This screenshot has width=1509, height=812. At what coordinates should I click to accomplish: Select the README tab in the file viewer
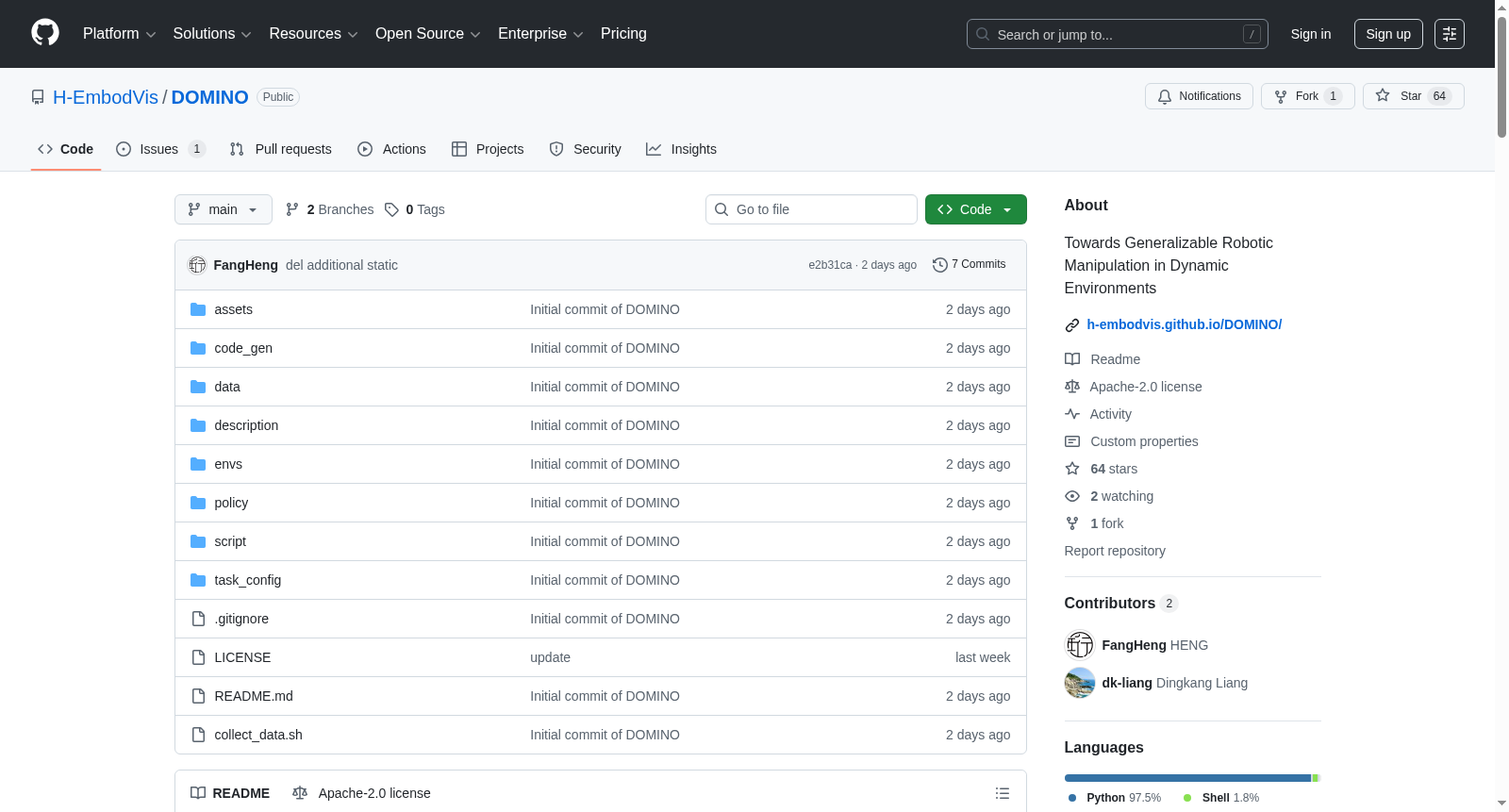230,793
